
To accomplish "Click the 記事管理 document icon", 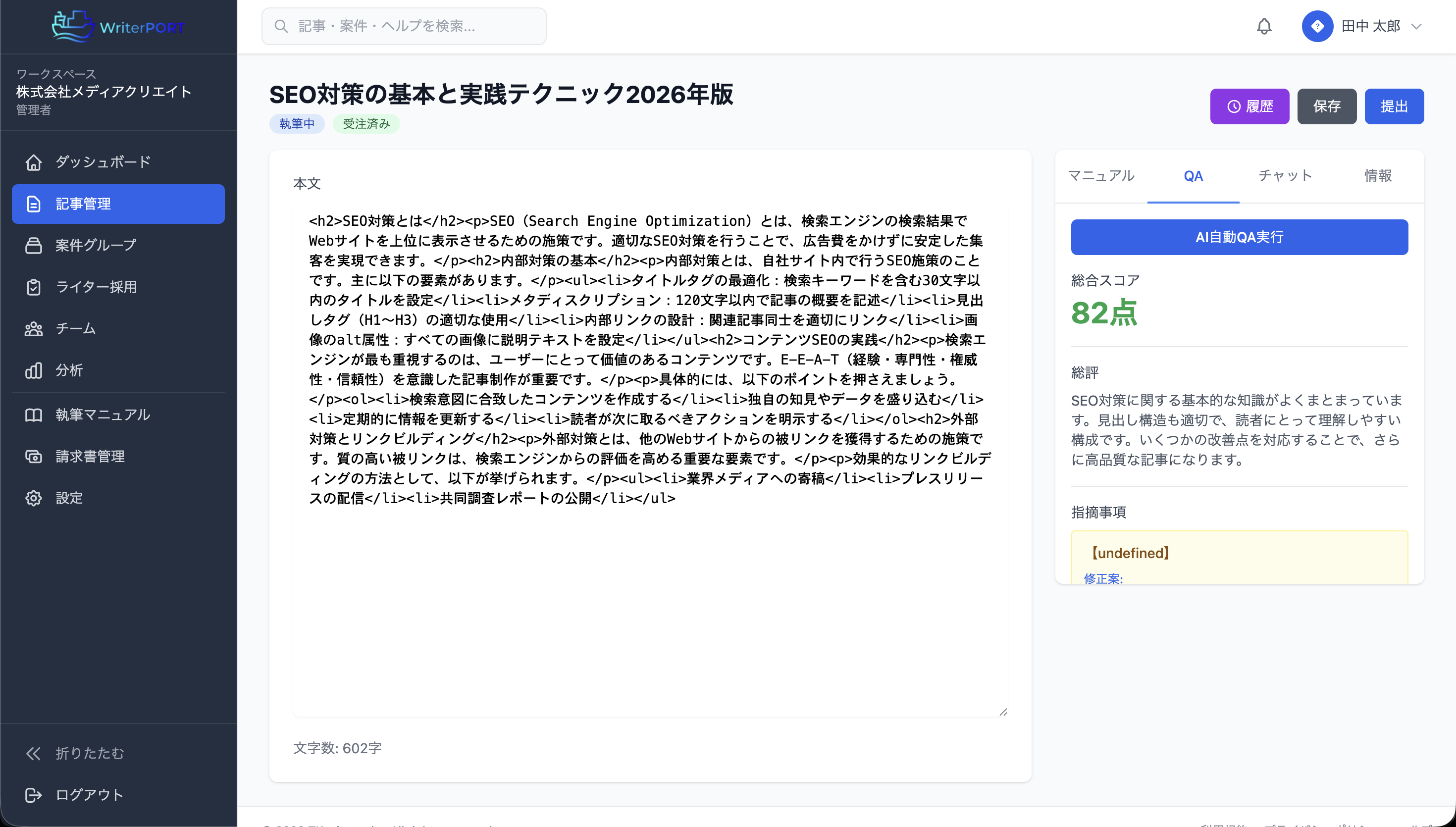I will pos(34,204).
